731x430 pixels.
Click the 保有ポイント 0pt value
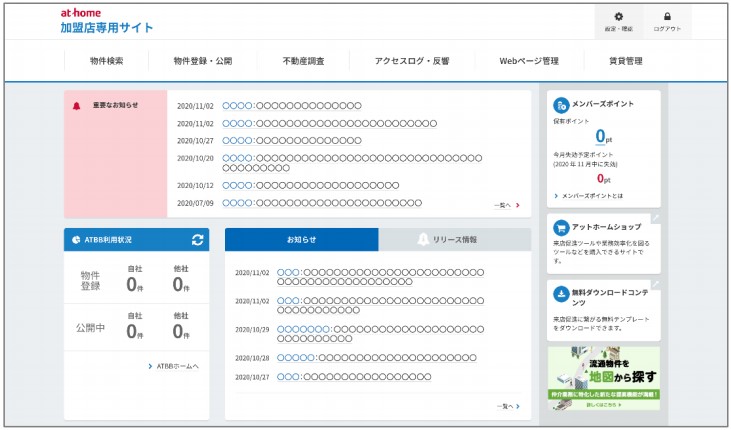(604, 136)
